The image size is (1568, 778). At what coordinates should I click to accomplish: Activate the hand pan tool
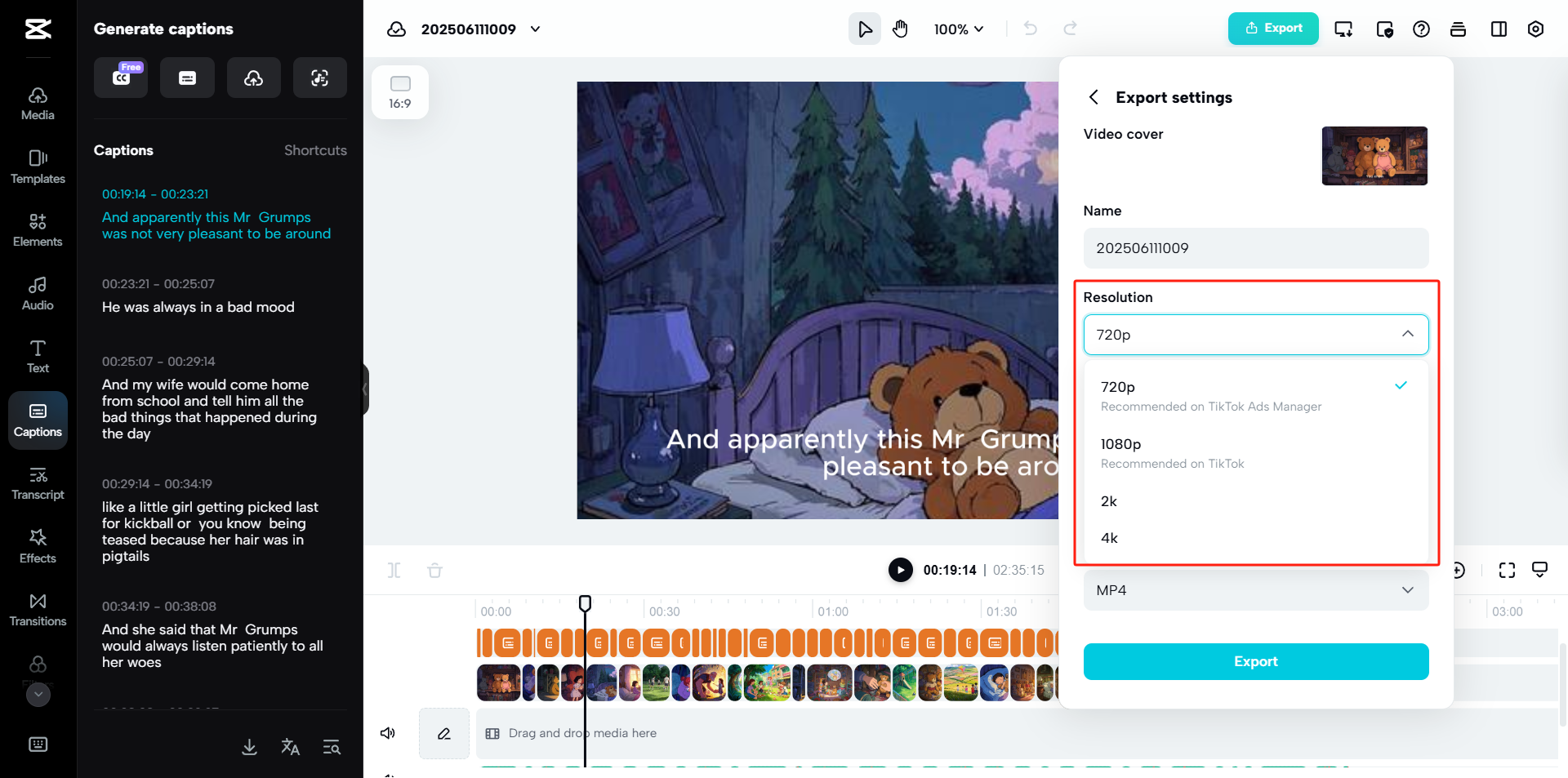coord(900,29)
